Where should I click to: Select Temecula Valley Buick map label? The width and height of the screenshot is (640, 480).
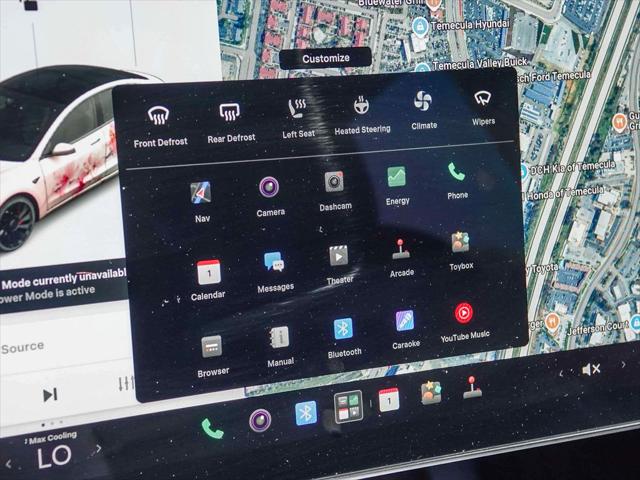[480, 64]
